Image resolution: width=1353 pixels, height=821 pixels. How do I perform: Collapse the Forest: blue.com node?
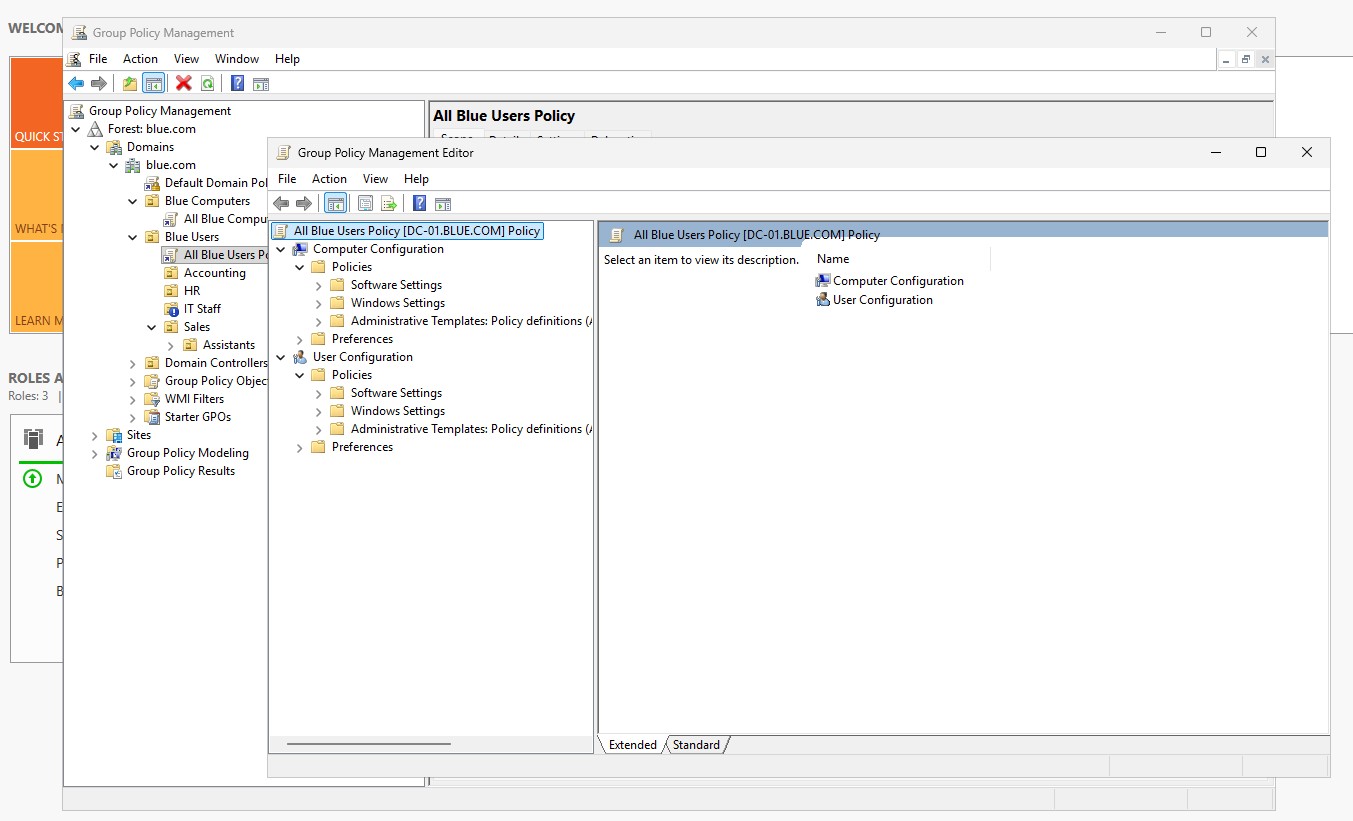coord(76,129)
